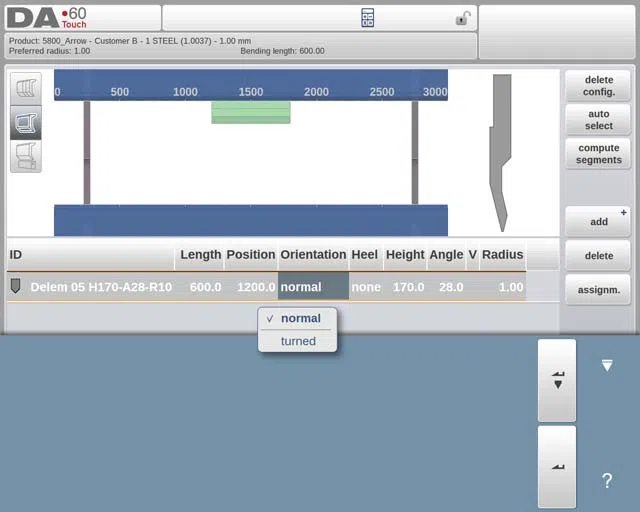
Task: Click the compute segments button
Action: pos(598,154)
